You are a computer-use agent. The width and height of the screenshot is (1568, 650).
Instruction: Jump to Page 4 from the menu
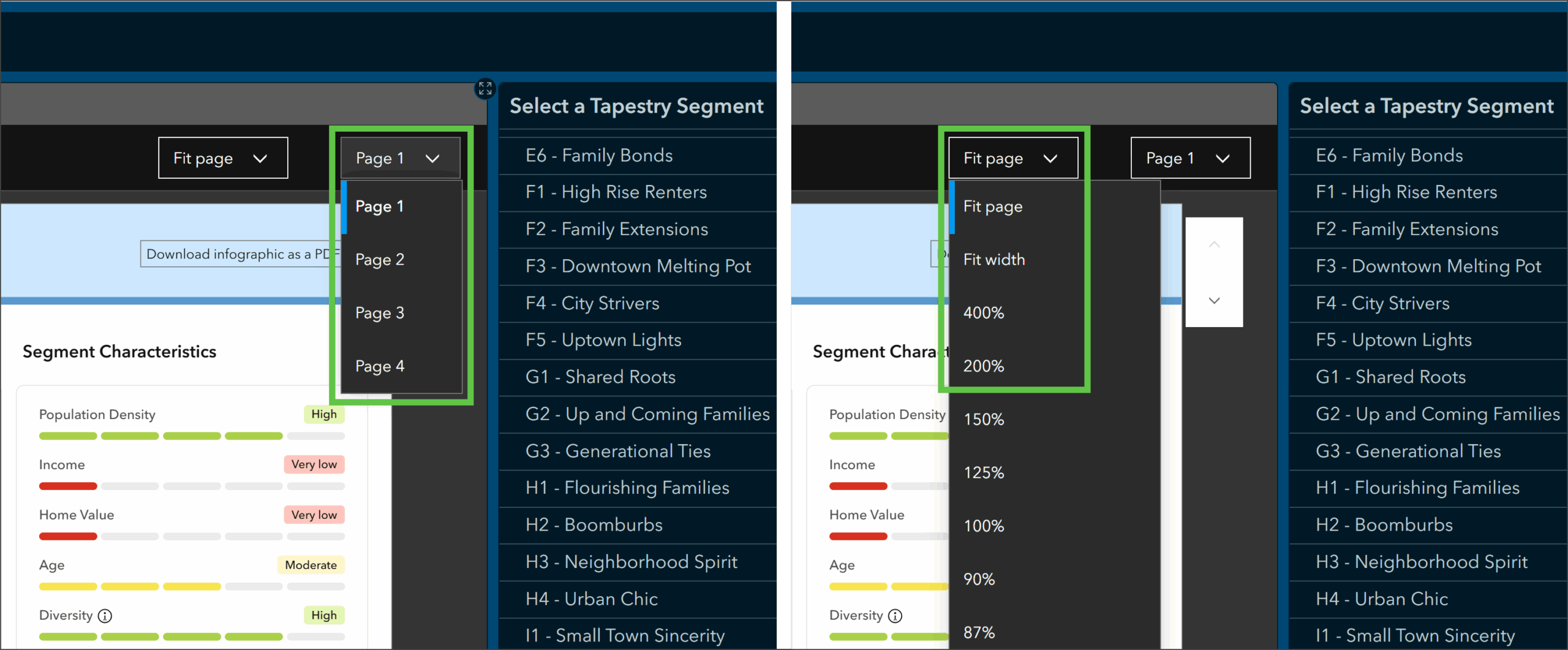(380, 366)
